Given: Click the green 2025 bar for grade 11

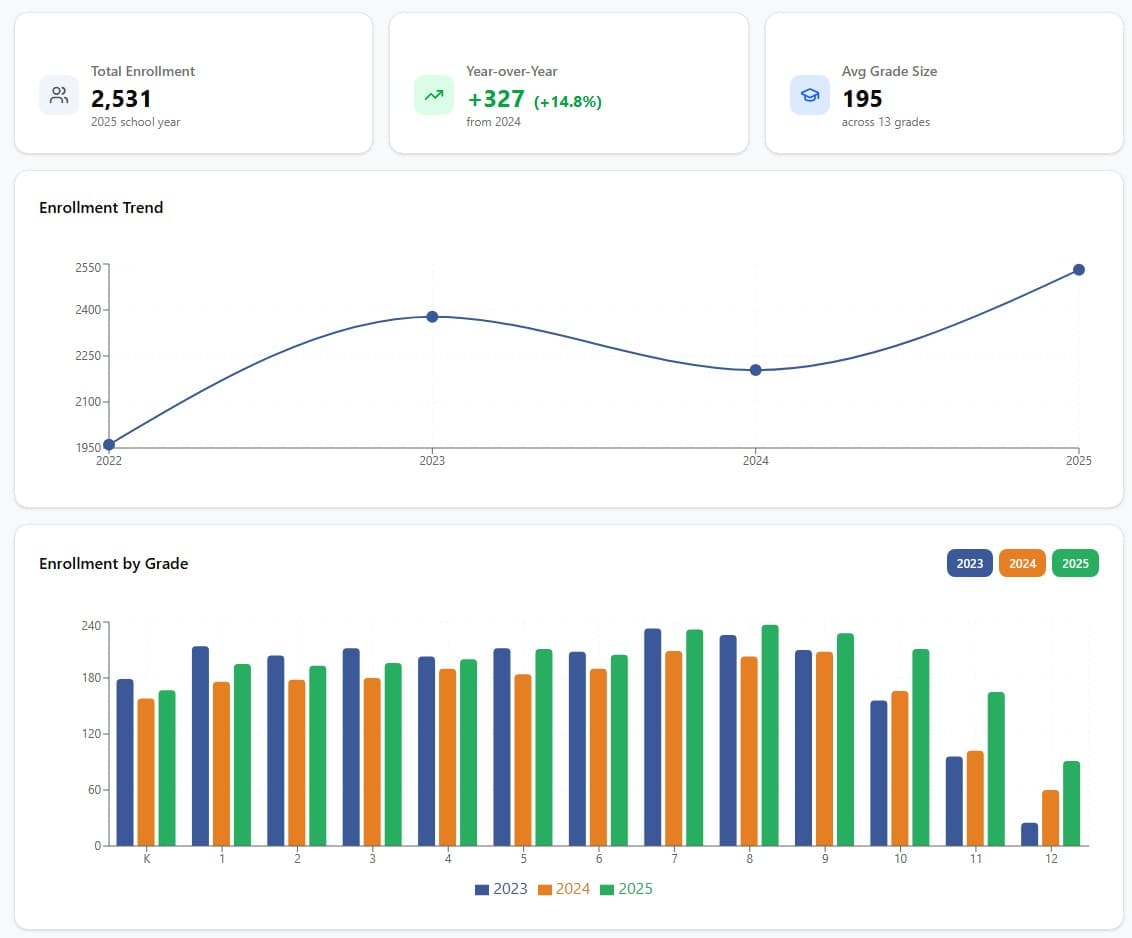Looking at the screenshot, I should click(996, 769).
